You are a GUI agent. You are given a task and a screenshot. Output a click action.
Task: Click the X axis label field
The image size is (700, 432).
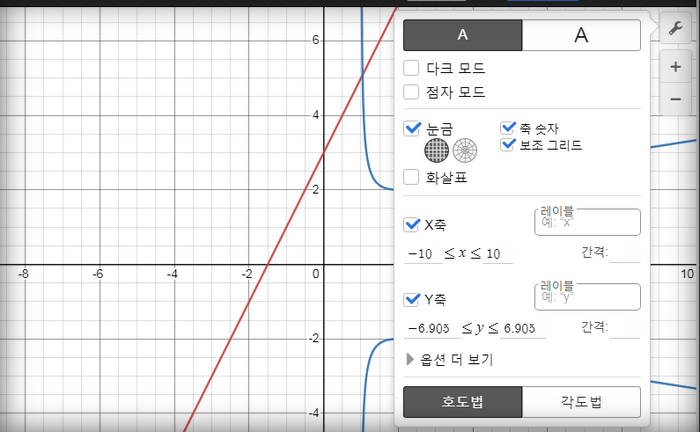click(588, 222)
